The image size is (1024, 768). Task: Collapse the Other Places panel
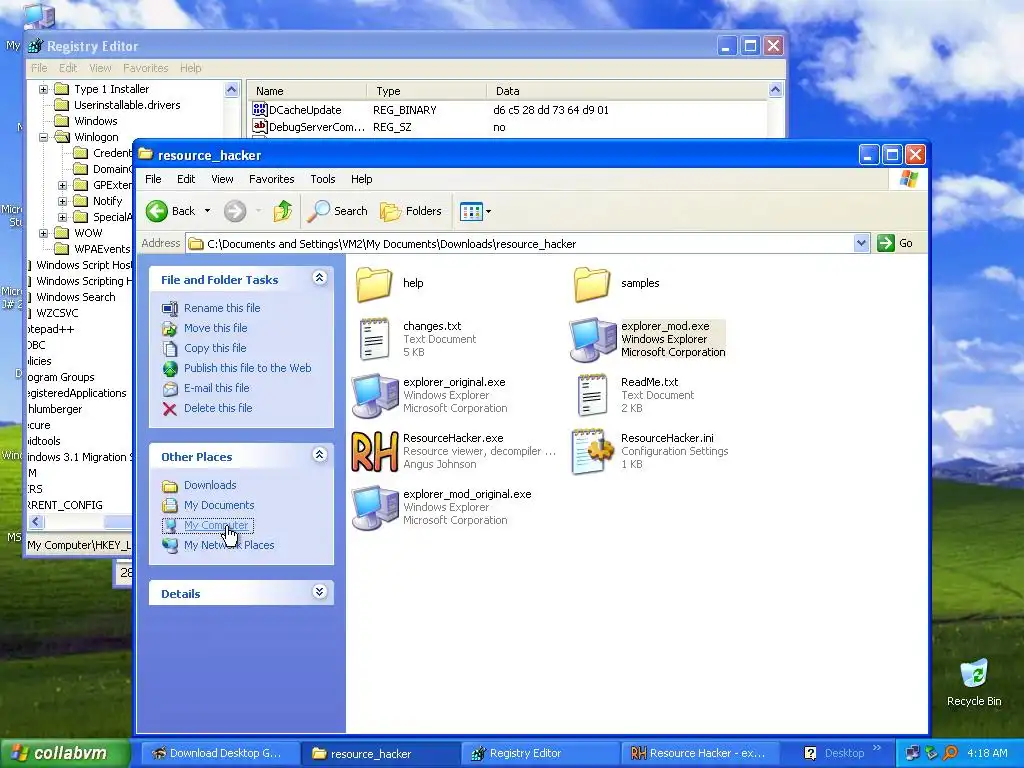[319, 455]
